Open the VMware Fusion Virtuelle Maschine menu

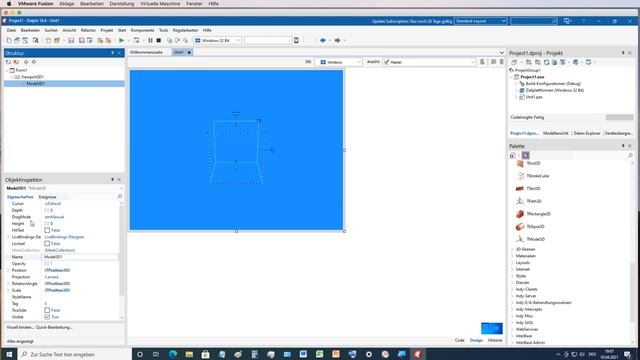tap(160, 4)
